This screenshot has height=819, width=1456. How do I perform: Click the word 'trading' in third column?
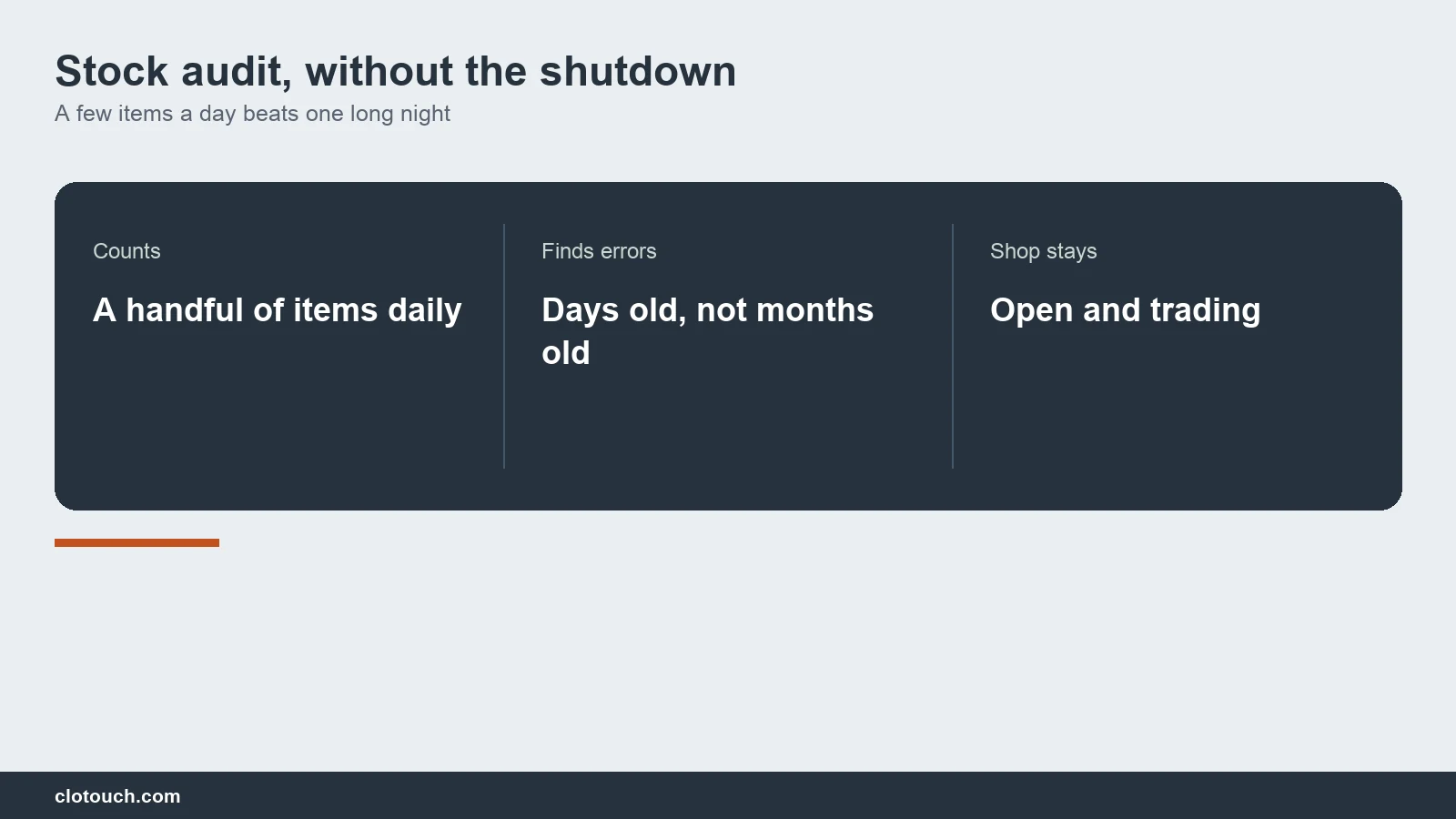(x=1205, y=311)
